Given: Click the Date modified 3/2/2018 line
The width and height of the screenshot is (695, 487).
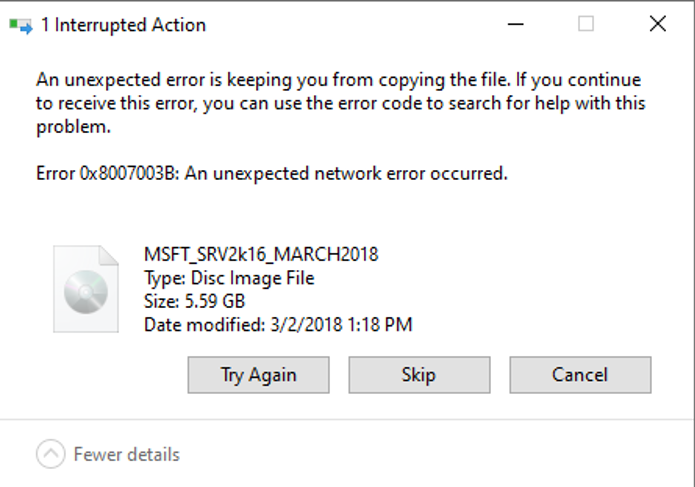Looking at the screenshot, I should coord(278,325).
